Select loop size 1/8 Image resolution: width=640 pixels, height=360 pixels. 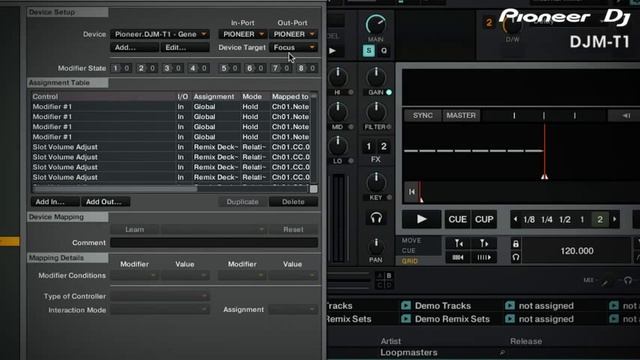coord(529,220)
